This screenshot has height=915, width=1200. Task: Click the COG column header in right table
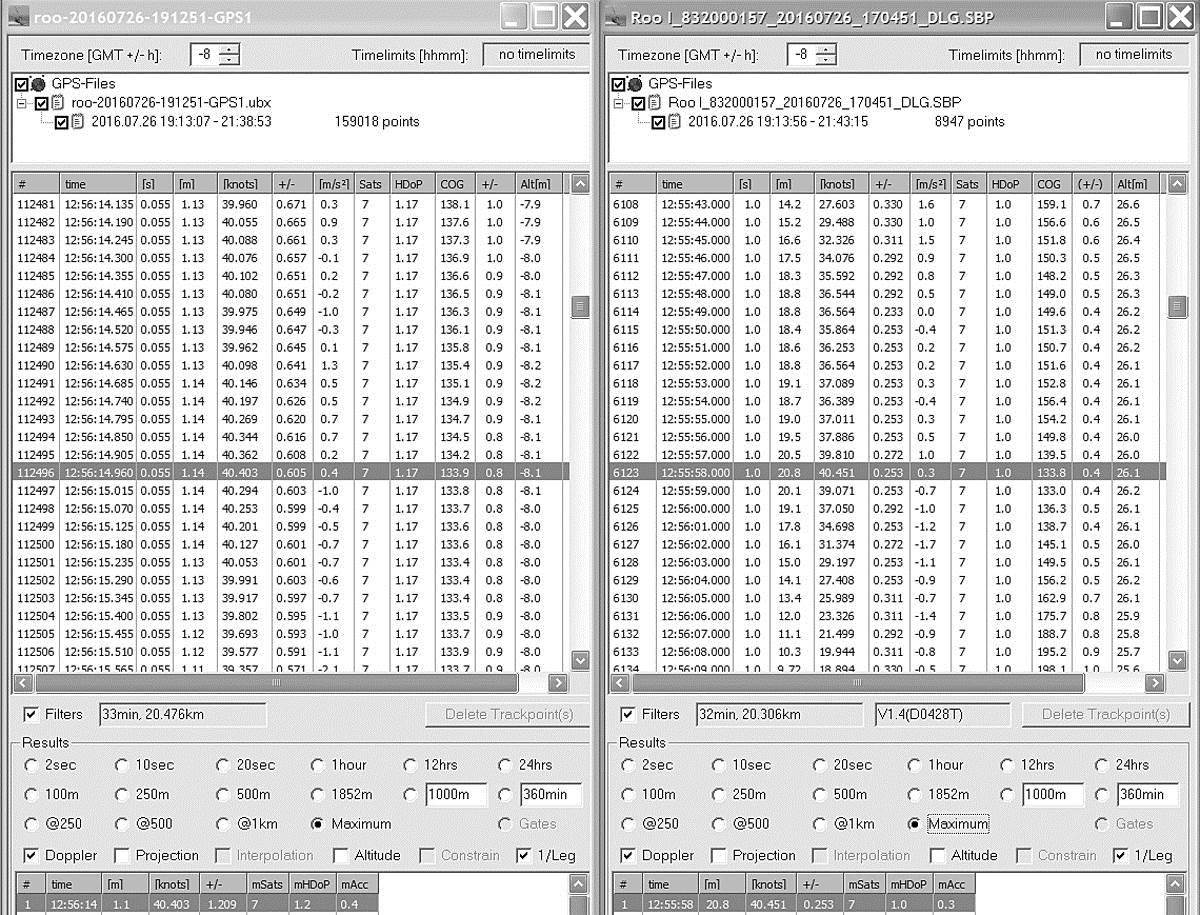coord(1049,184)
